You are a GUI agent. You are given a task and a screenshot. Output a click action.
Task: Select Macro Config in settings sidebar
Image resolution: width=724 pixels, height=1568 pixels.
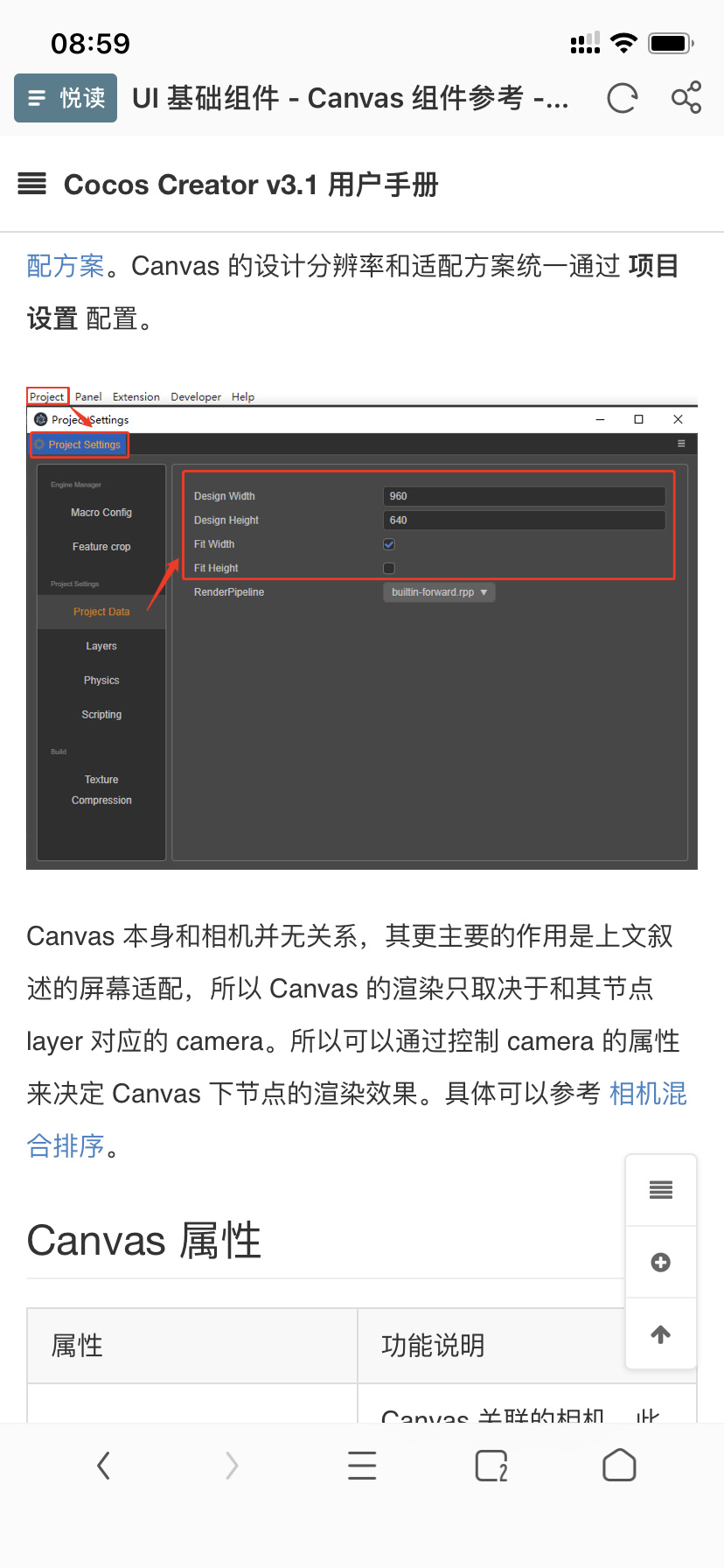tap(101, 513)
